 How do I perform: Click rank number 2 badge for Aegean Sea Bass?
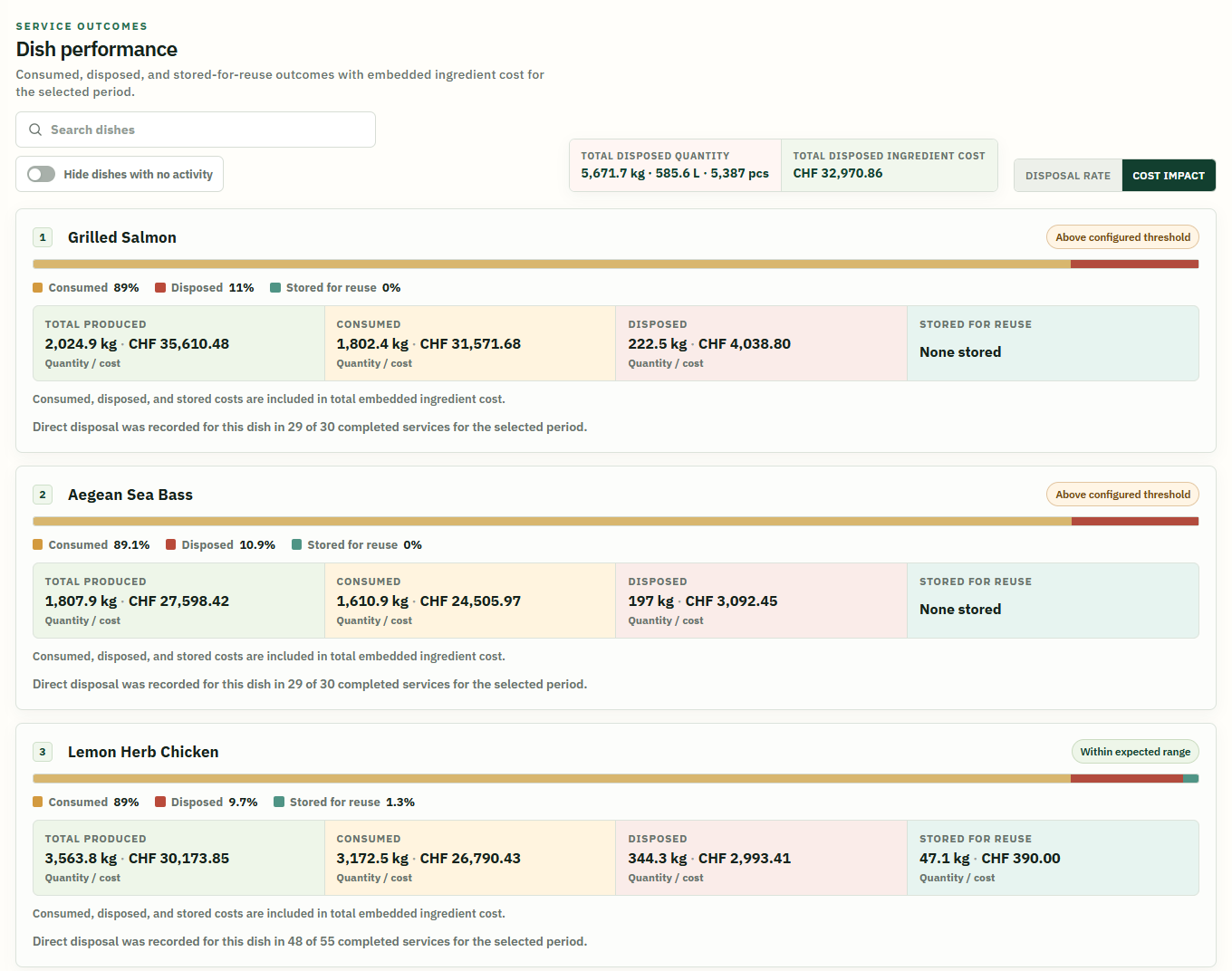point(43,495)
